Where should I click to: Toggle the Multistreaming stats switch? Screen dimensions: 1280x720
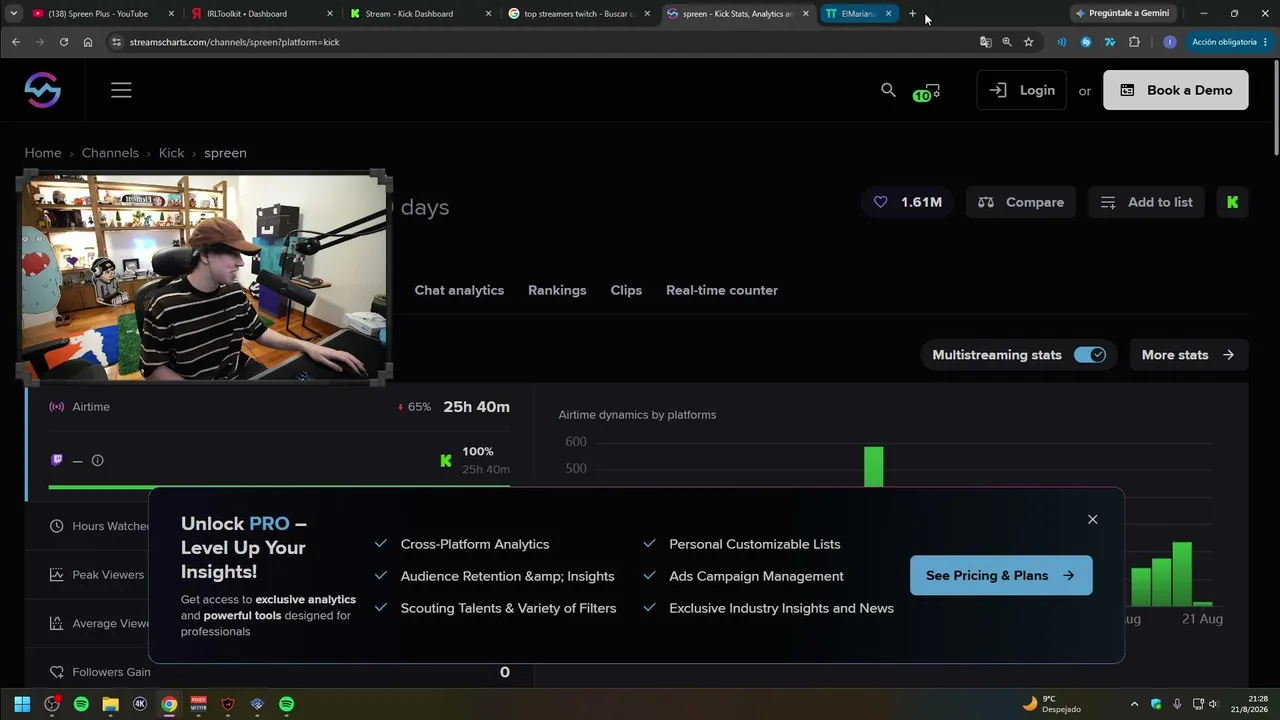[1090, 355]
